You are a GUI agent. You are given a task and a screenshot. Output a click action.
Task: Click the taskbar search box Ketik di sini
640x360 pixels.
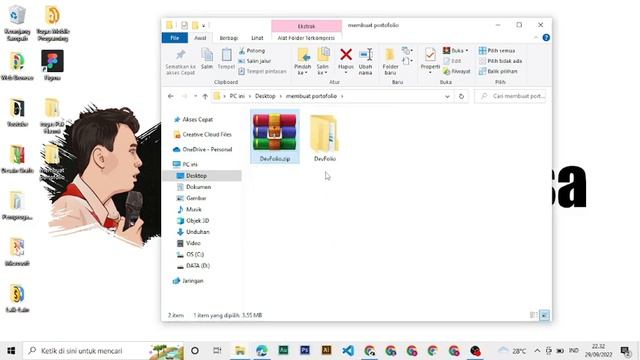pos(104,351)
